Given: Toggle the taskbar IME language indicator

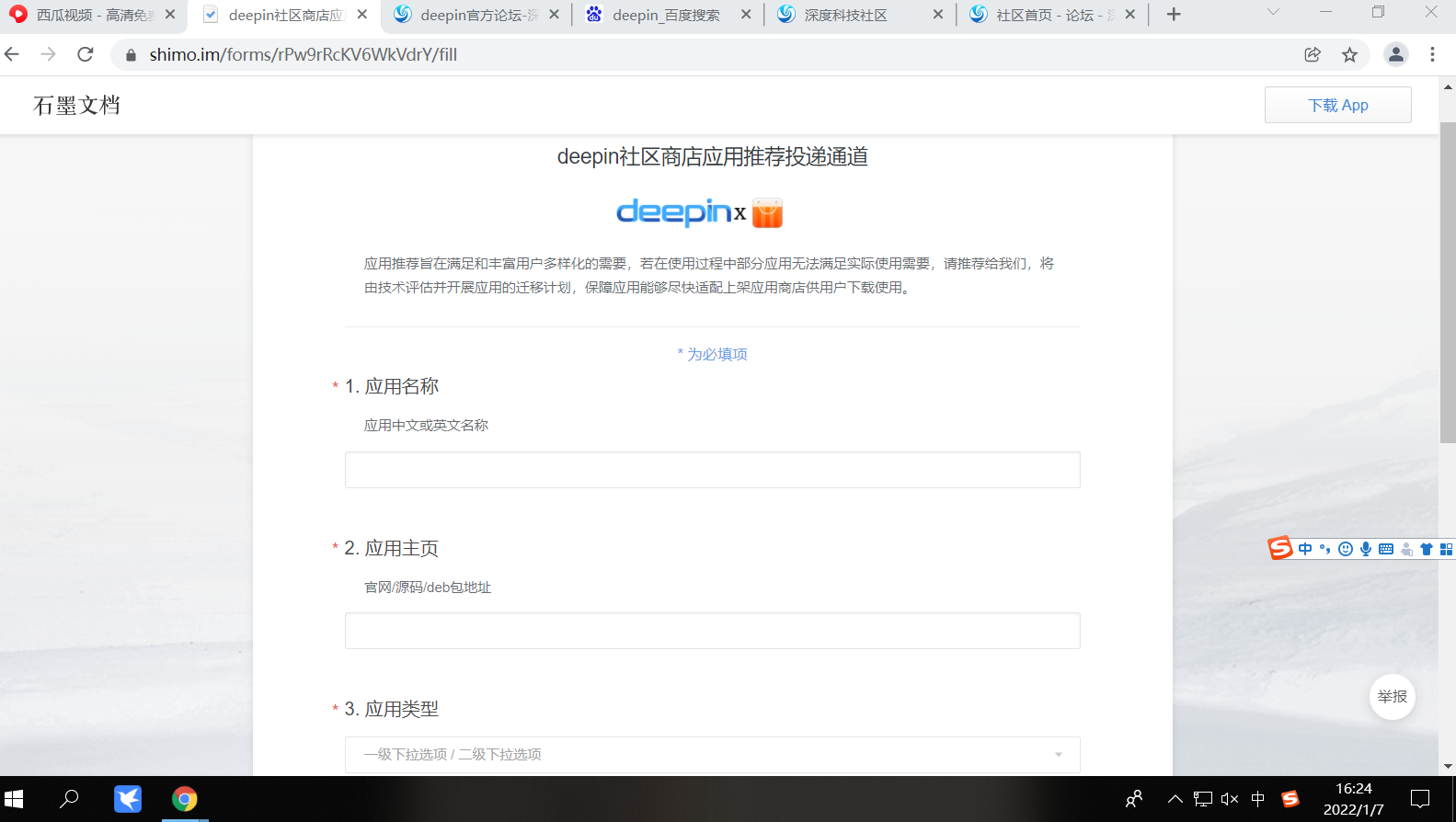Looking at the screenshot, I should coord(1257,799).
